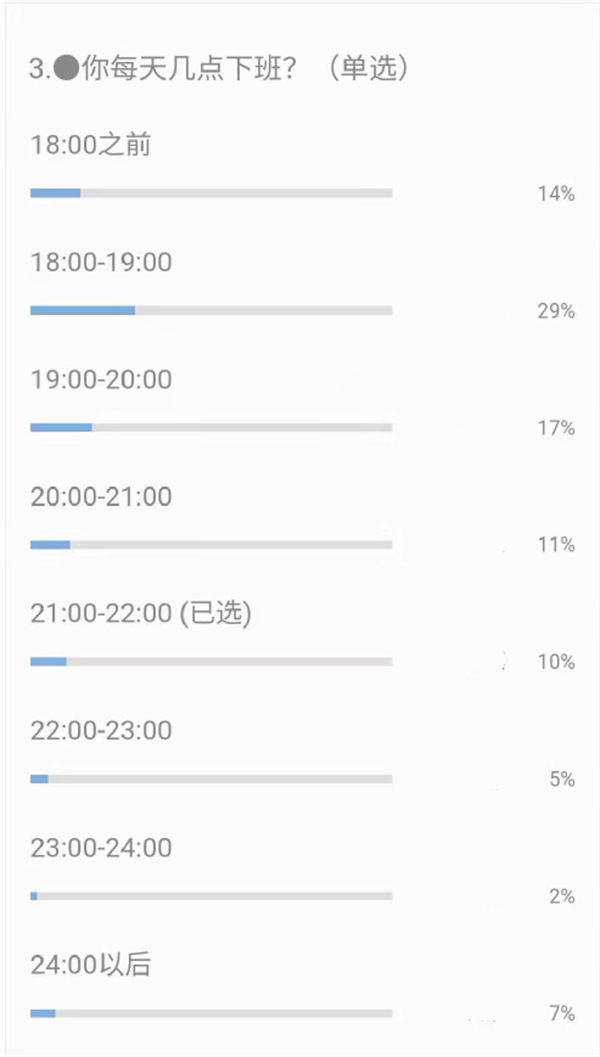Click the progress bar under 18:00之前
Screen dimensions: 600x1057
[211, 193]
